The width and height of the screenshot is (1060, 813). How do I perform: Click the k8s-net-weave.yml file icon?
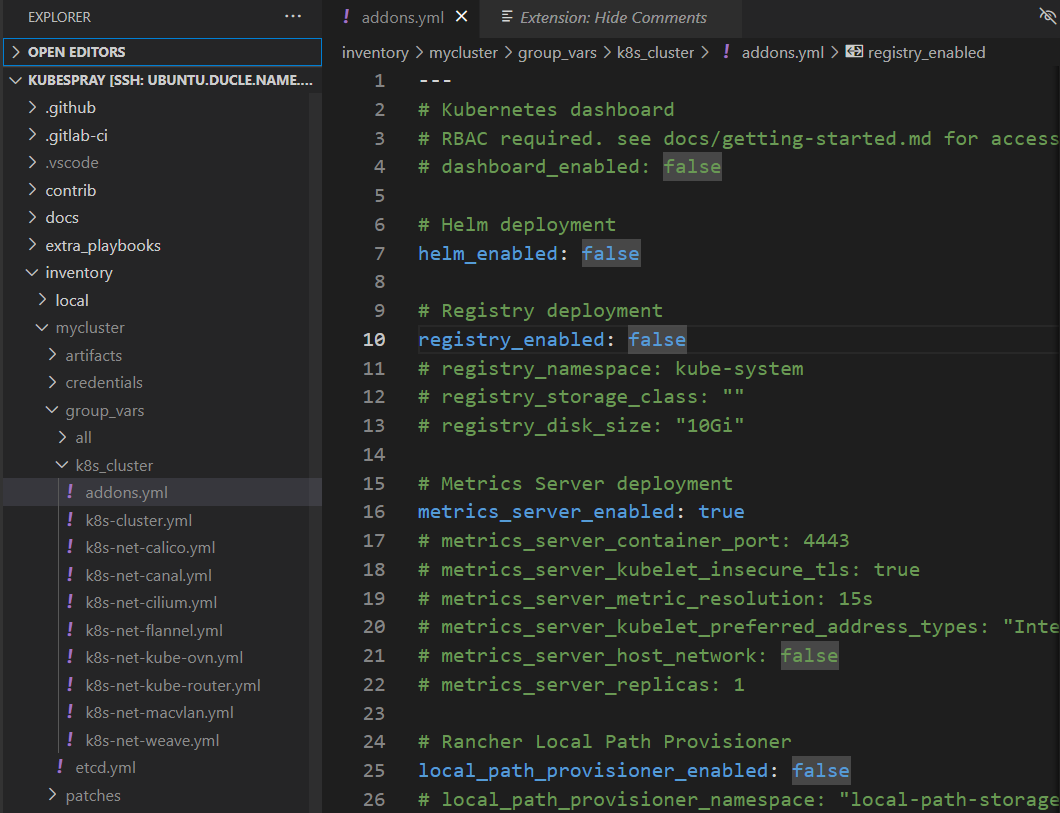(70, 740)
